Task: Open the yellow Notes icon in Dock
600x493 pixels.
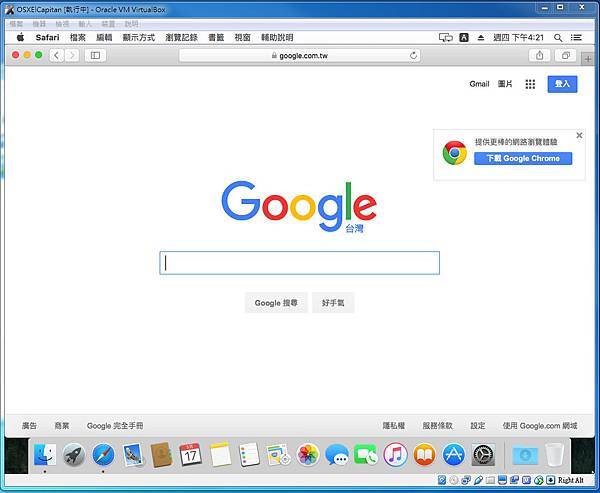Action: 220,455
